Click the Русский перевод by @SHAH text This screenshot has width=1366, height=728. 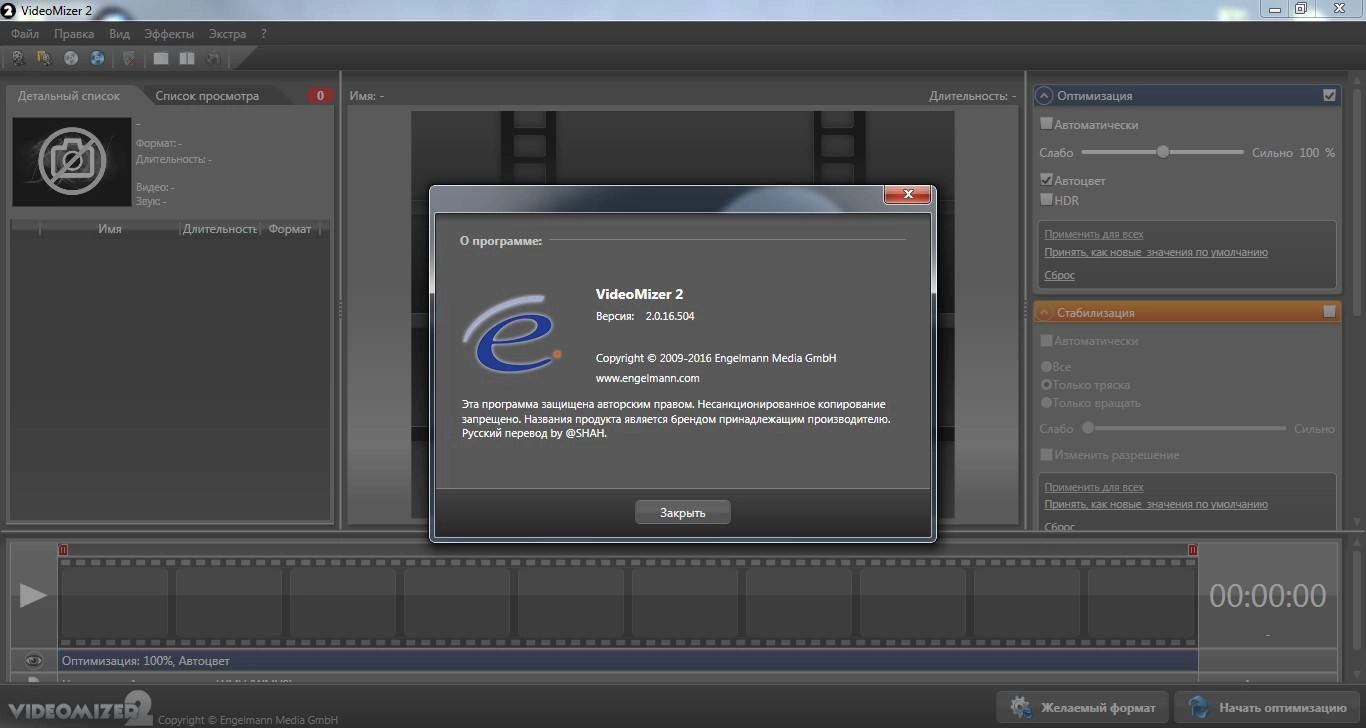tap(534, 434)
